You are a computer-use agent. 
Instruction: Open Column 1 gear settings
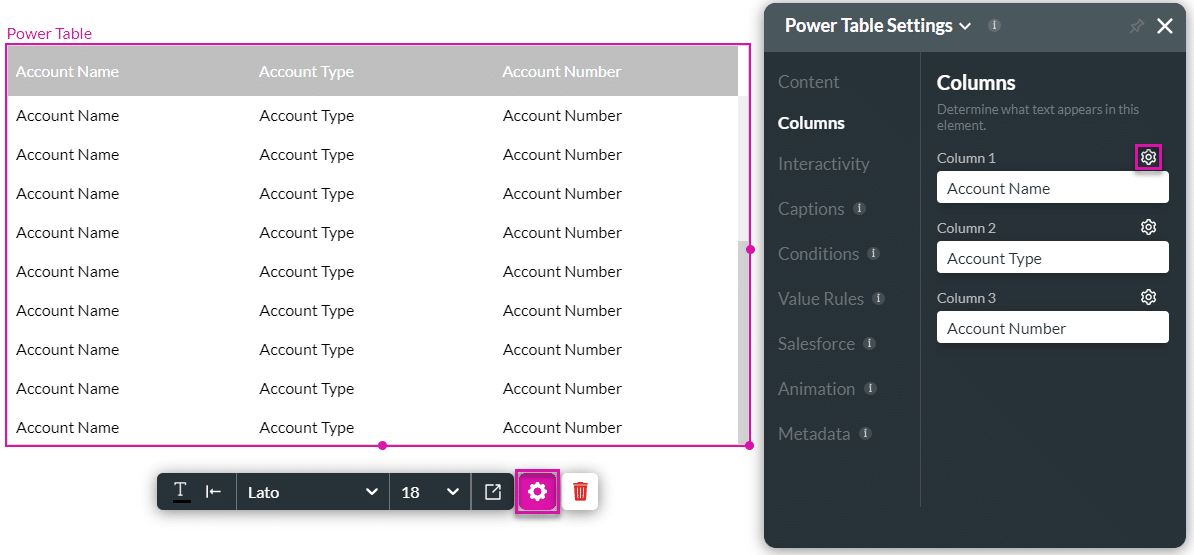point(1148,158)
